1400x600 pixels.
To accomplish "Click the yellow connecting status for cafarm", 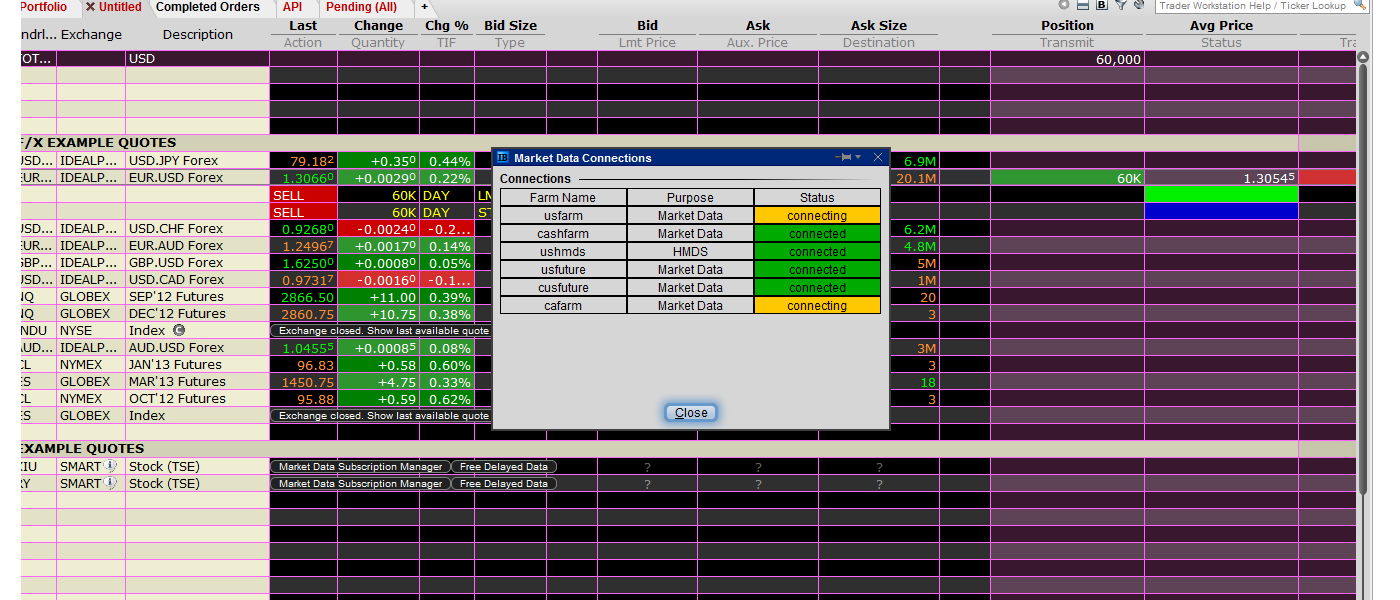I will 817,305.
